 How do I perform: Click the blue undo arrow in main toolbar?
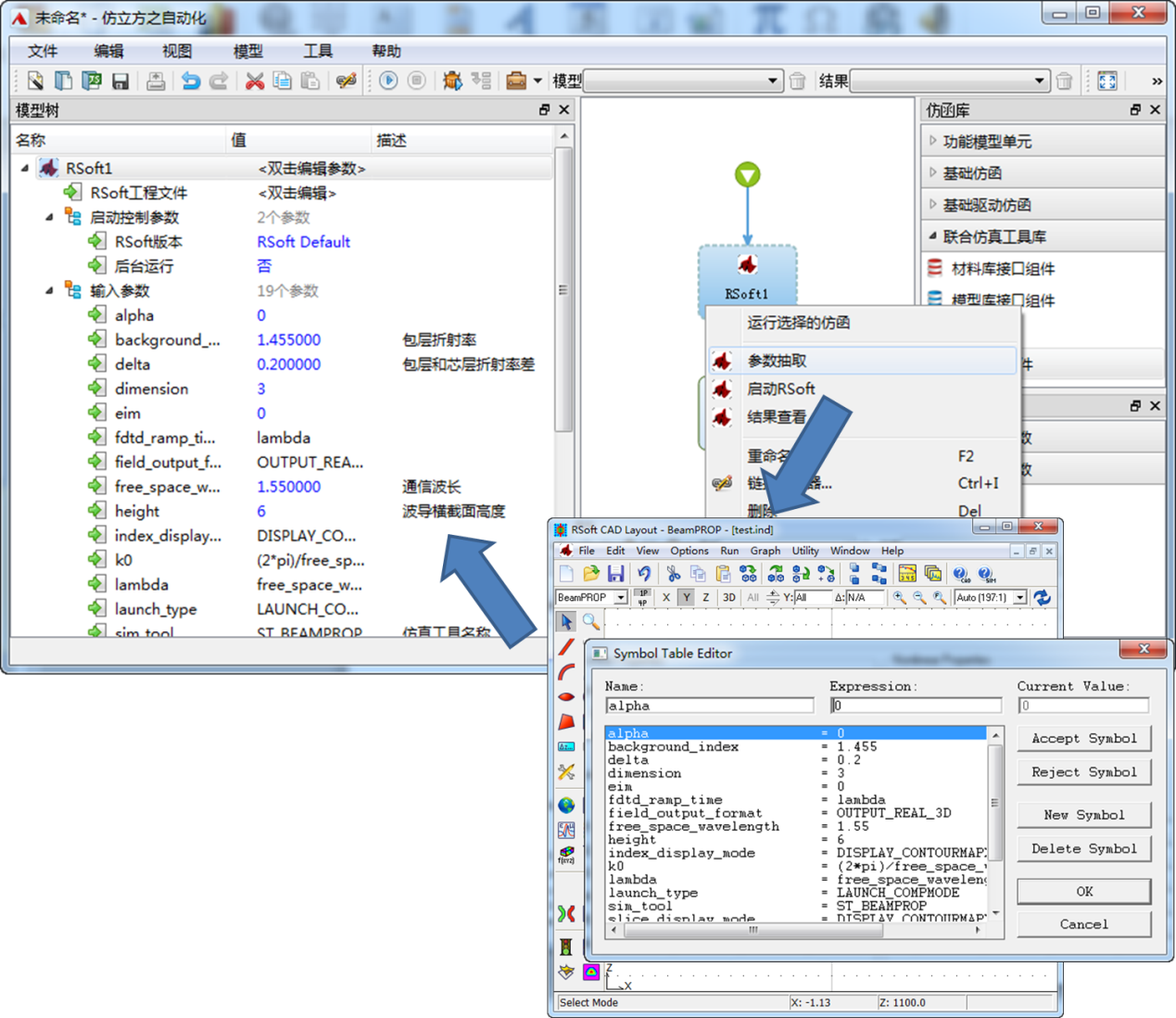point(191,81)
